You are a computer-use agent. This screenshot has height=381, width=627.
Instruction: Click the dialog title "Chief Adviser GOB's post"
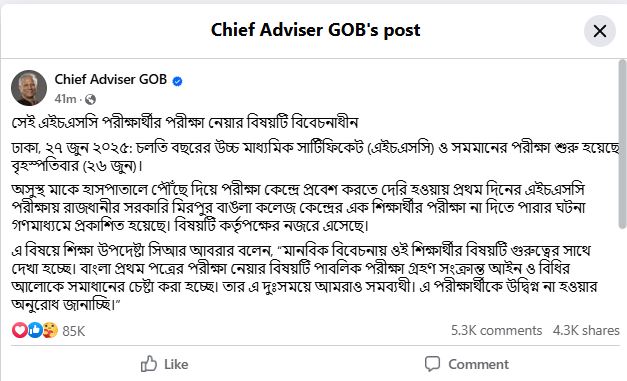click(x=315, y=30)
